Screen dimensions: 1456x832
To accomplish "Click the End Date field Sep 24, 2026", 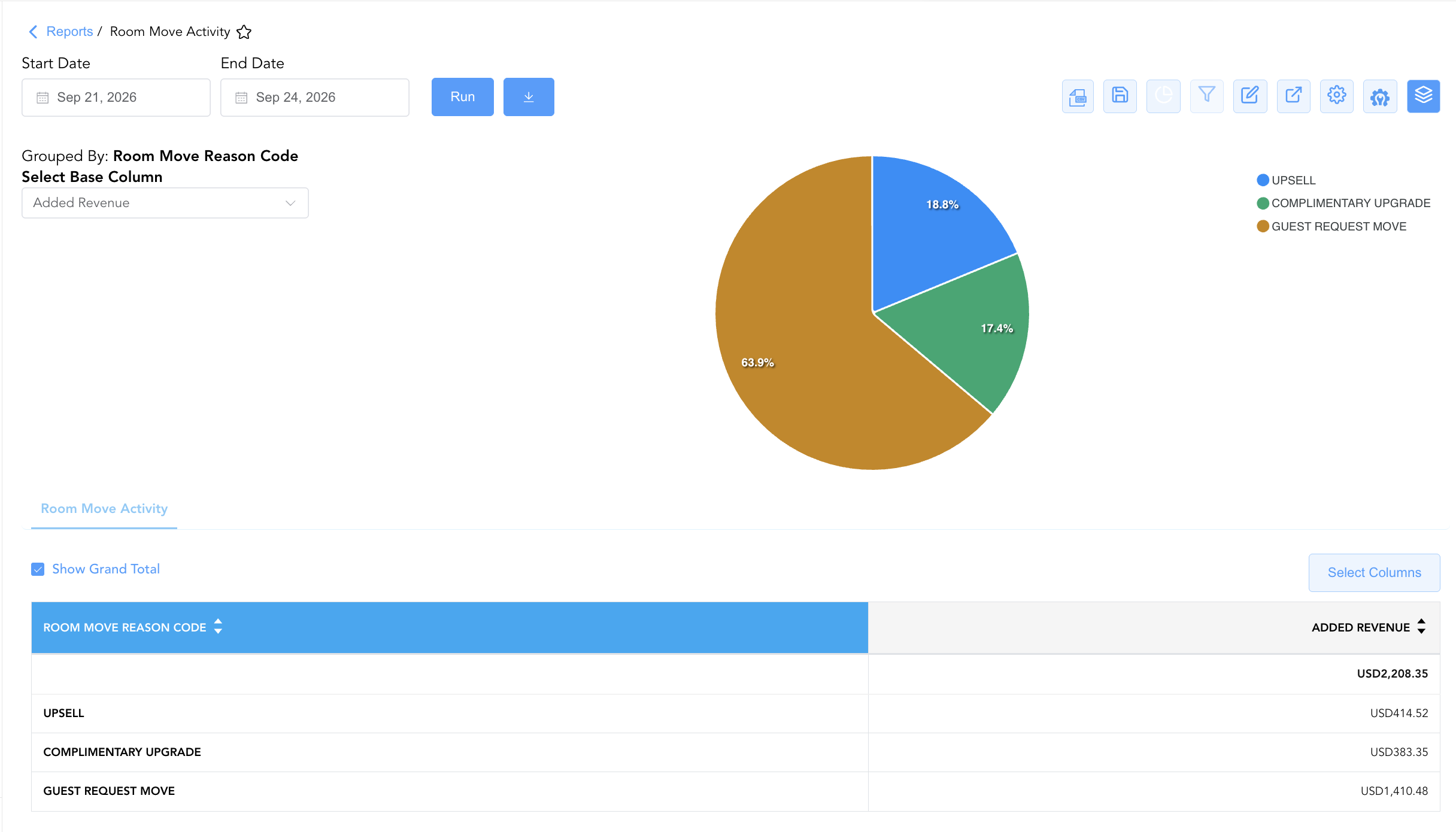I will point(315,98).
